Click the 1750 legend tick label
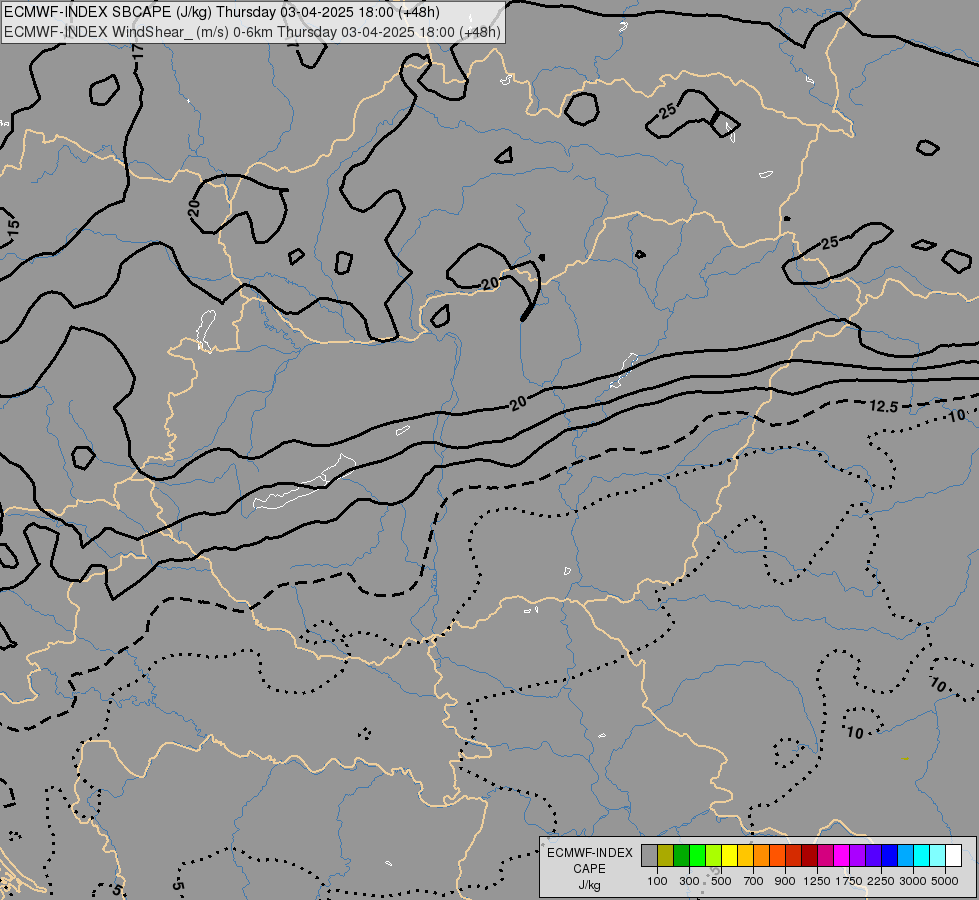979x900 pixels. point(849,881)
